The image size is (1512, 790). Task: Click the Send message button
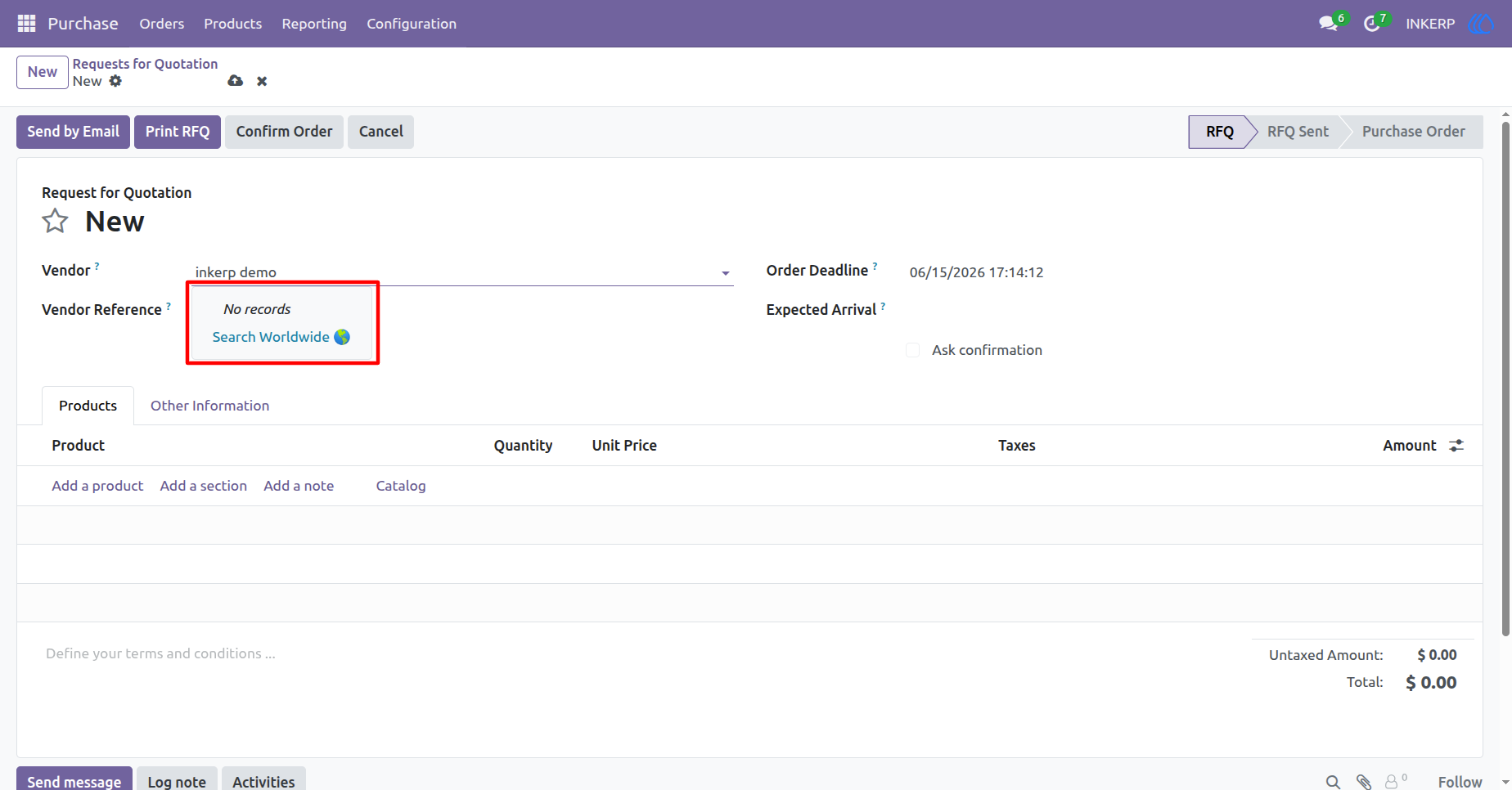point(74,779)
